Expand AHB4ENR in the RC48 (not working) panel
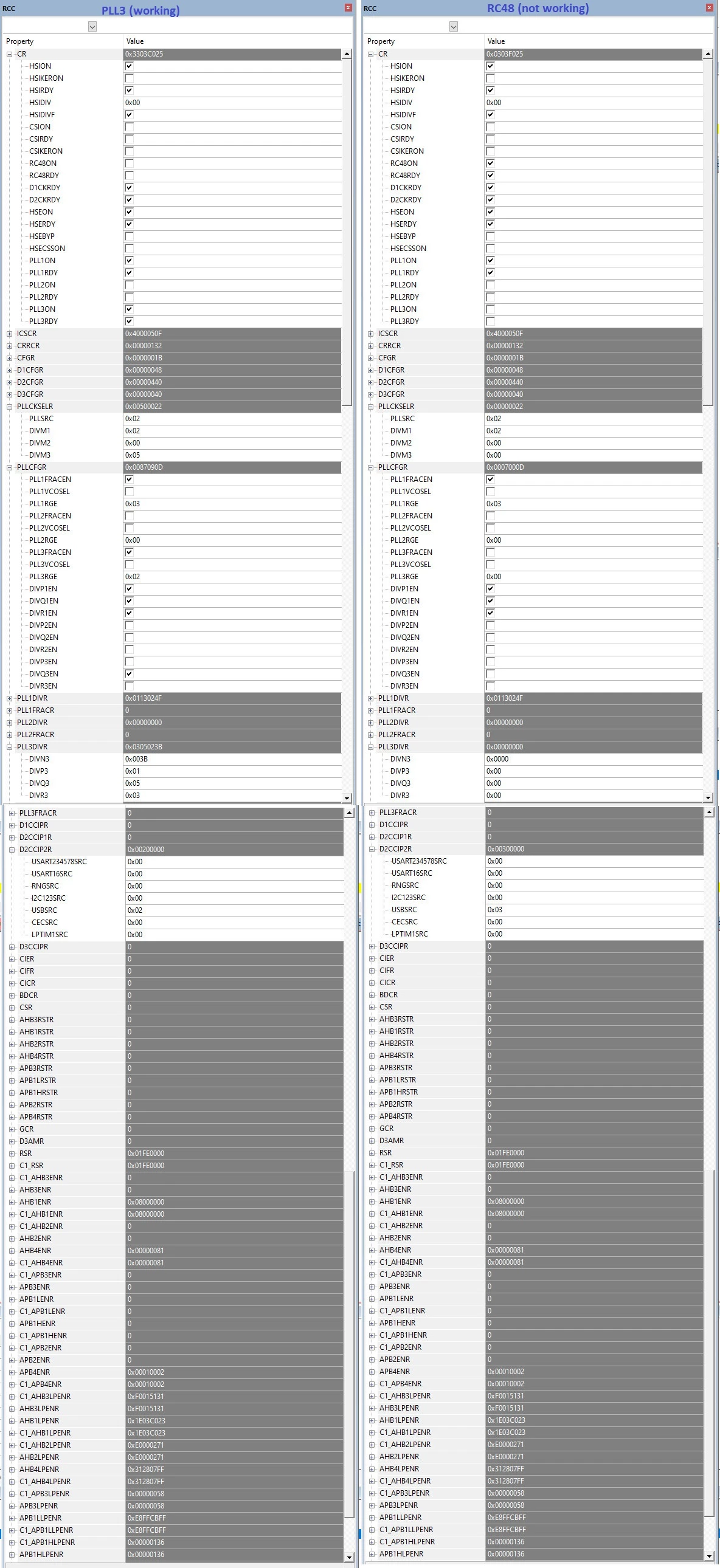Image resolution: width=720 pixels, height=1568 pixels. coord(372,1250)
